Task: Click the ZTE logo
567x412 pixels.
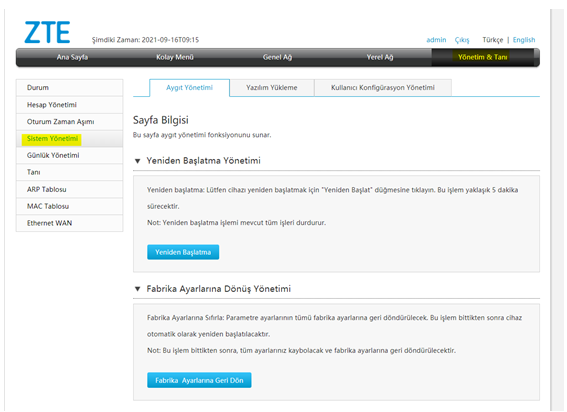Action: coord(47,32)
